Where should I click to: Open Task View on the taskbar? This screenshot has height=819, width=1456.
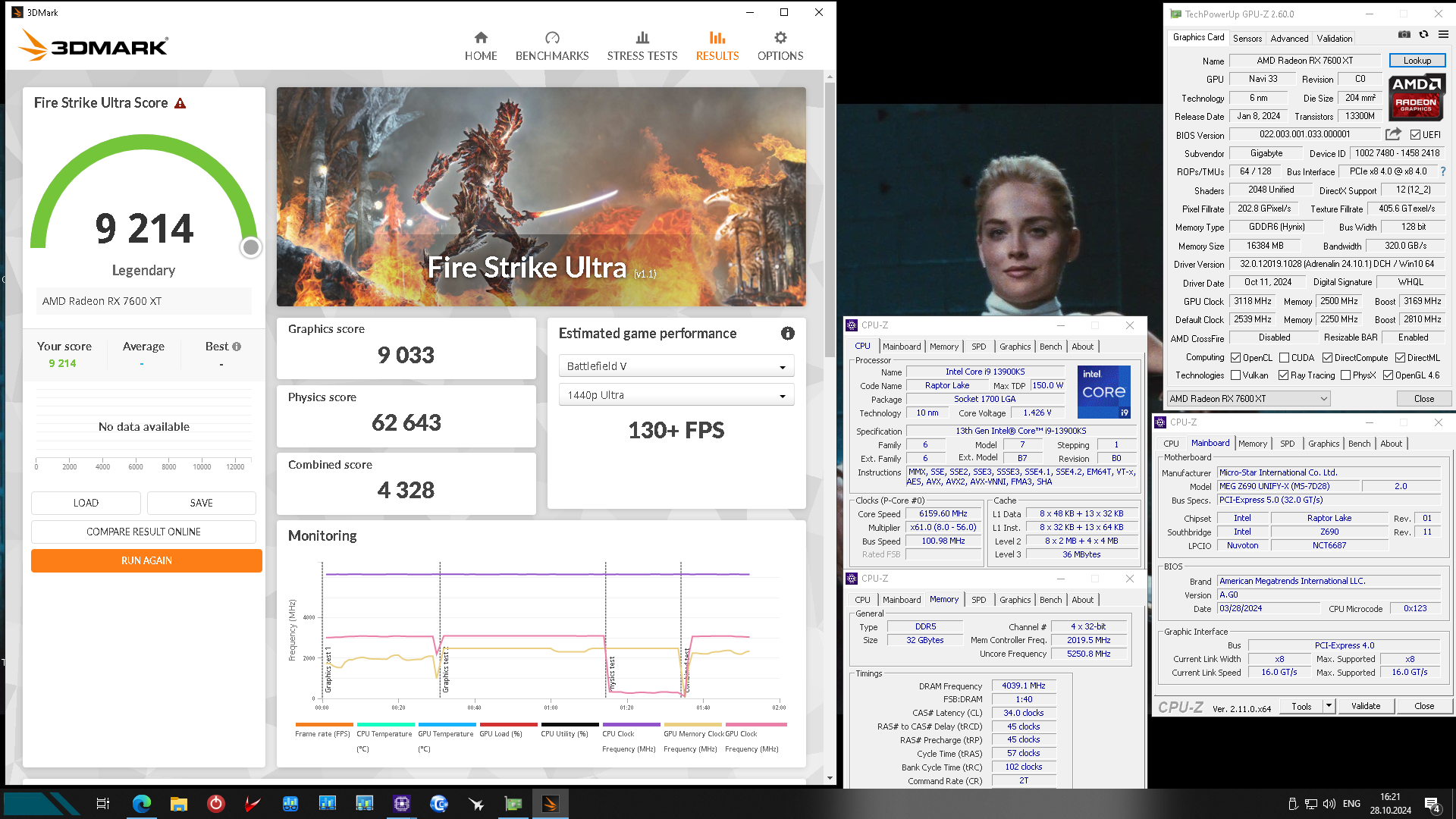103,804
